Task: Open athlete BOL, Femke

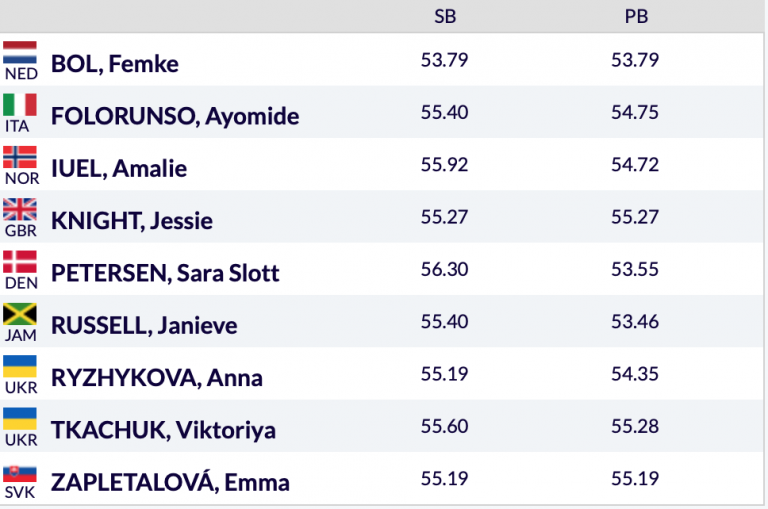Action: pyautogui.click(x=115, y=64)
